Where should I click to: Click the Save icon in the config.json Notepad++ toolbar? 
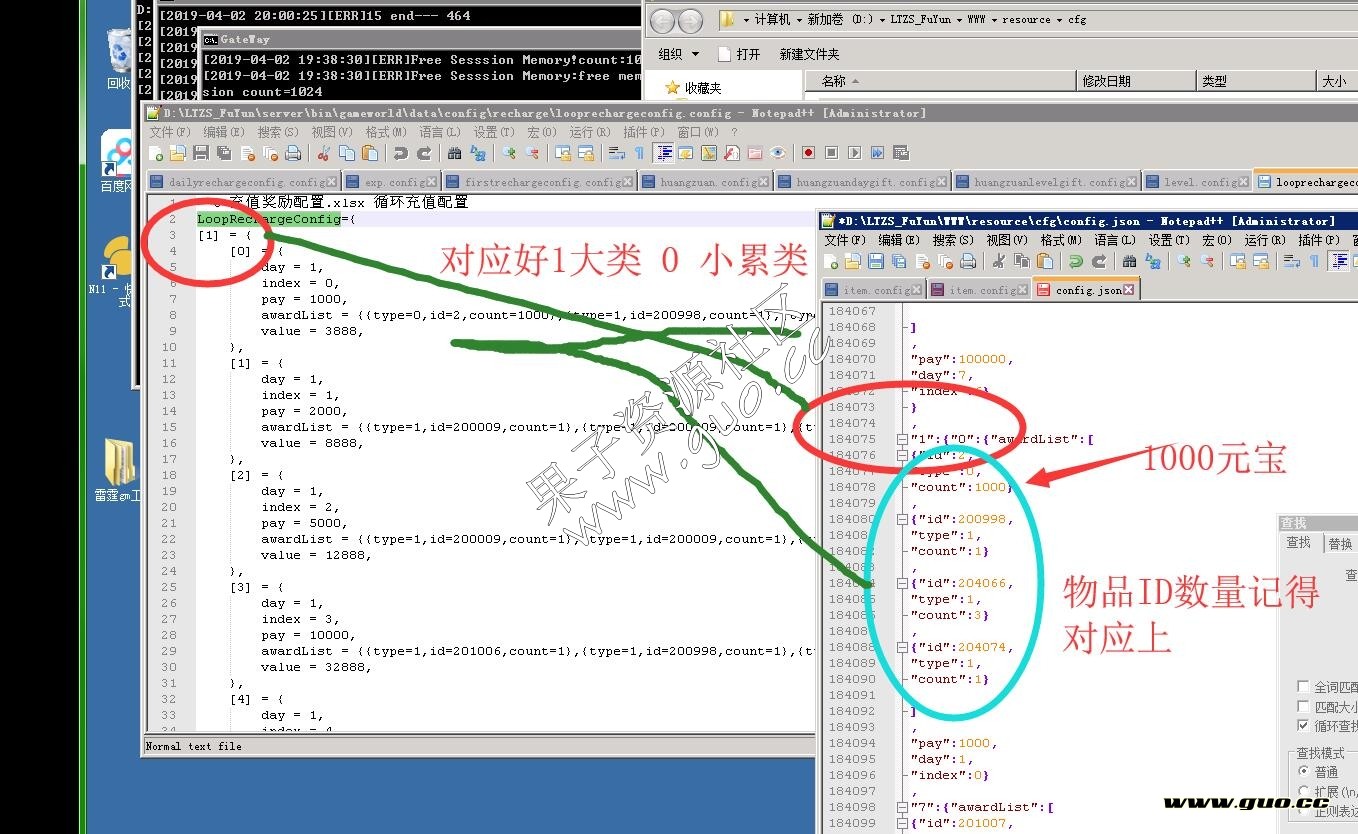pyautogui.click(x=876, y=262)
